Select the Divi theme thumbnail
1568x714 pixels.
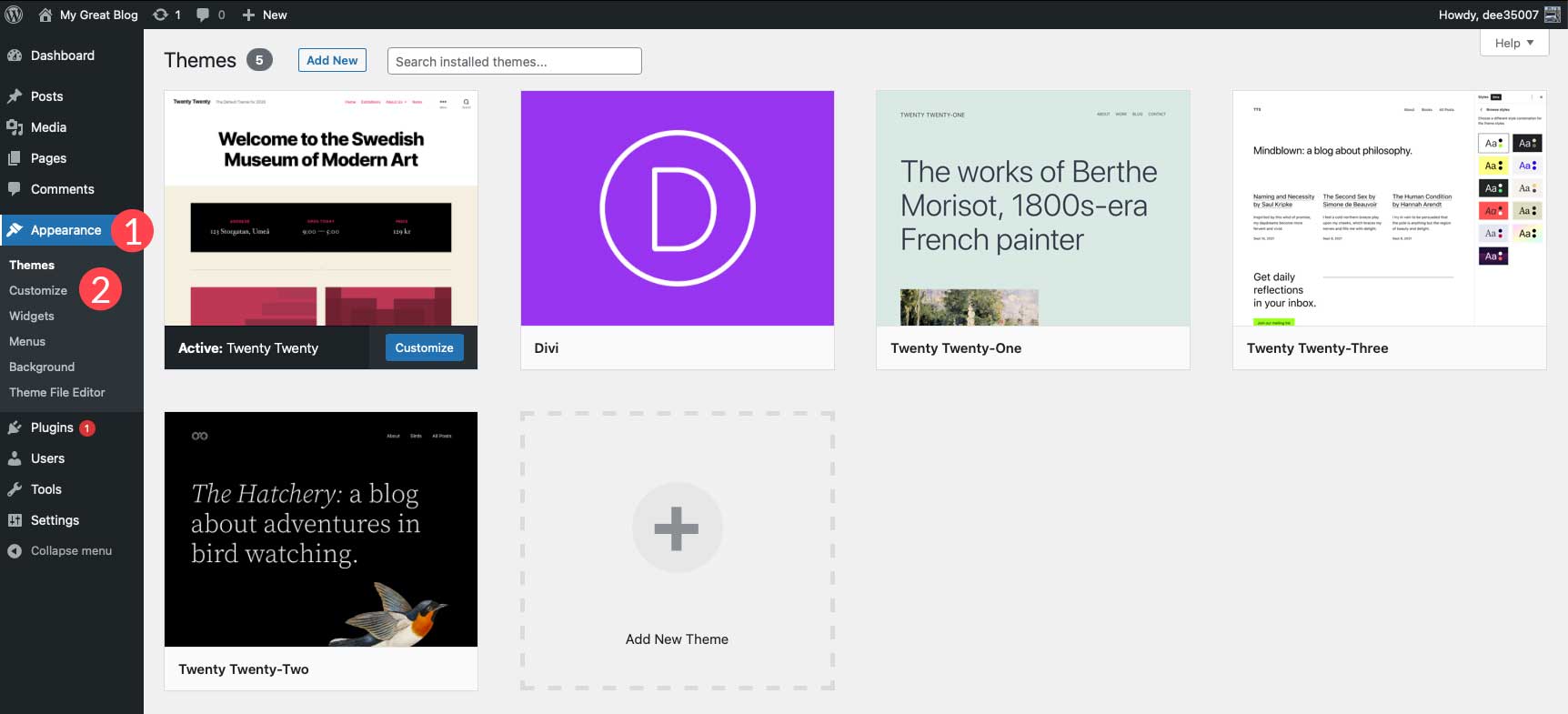(x=677, y=208)
